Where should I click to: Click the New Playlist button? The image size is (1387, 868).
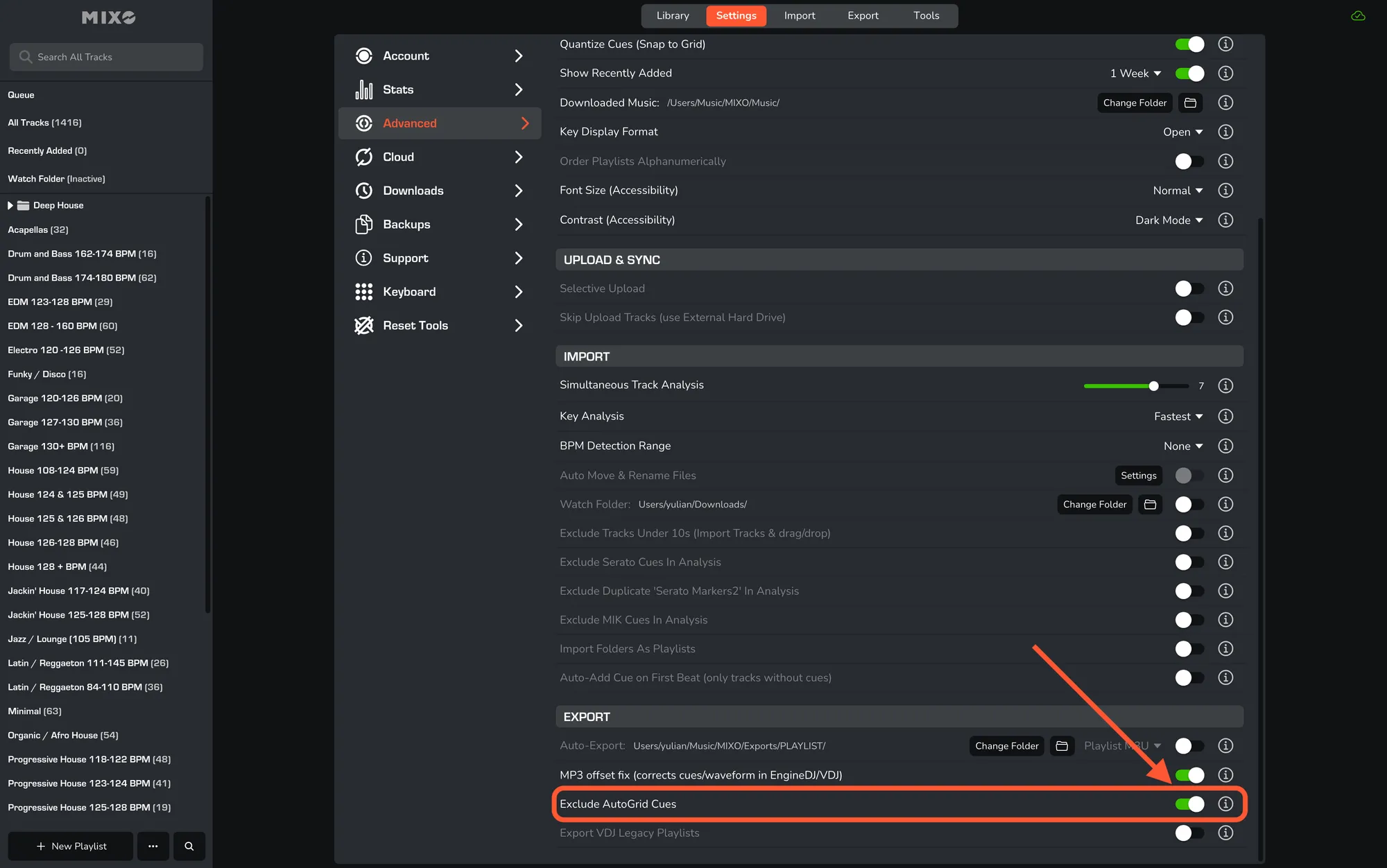point(71,846)
